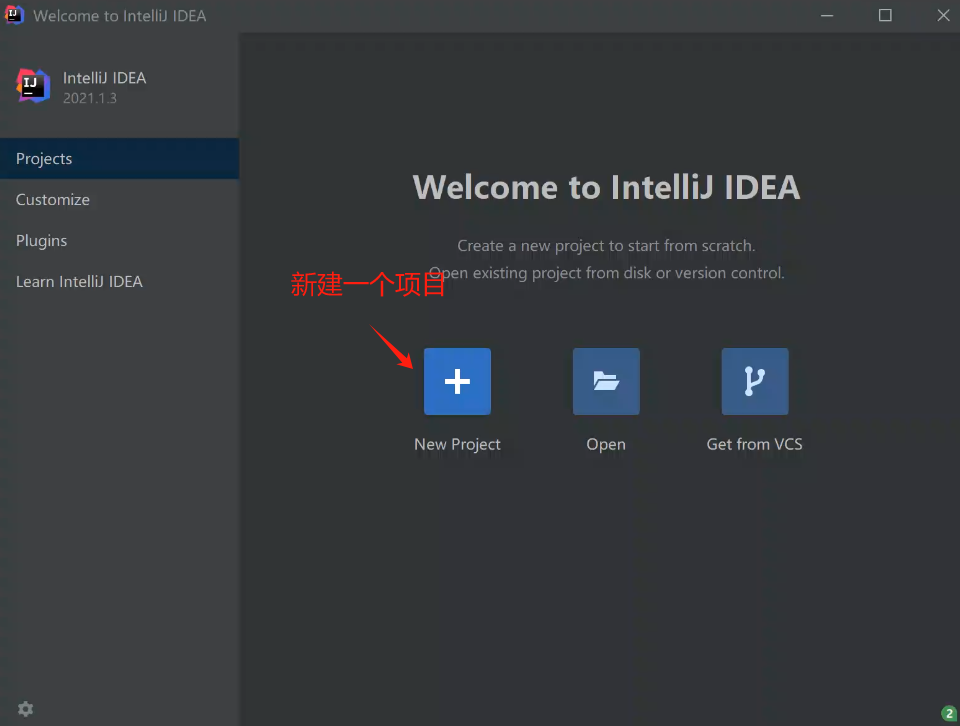This screenshot has width=960, height=726.
Task: Select the Projects tab
Action: point(119,159)
